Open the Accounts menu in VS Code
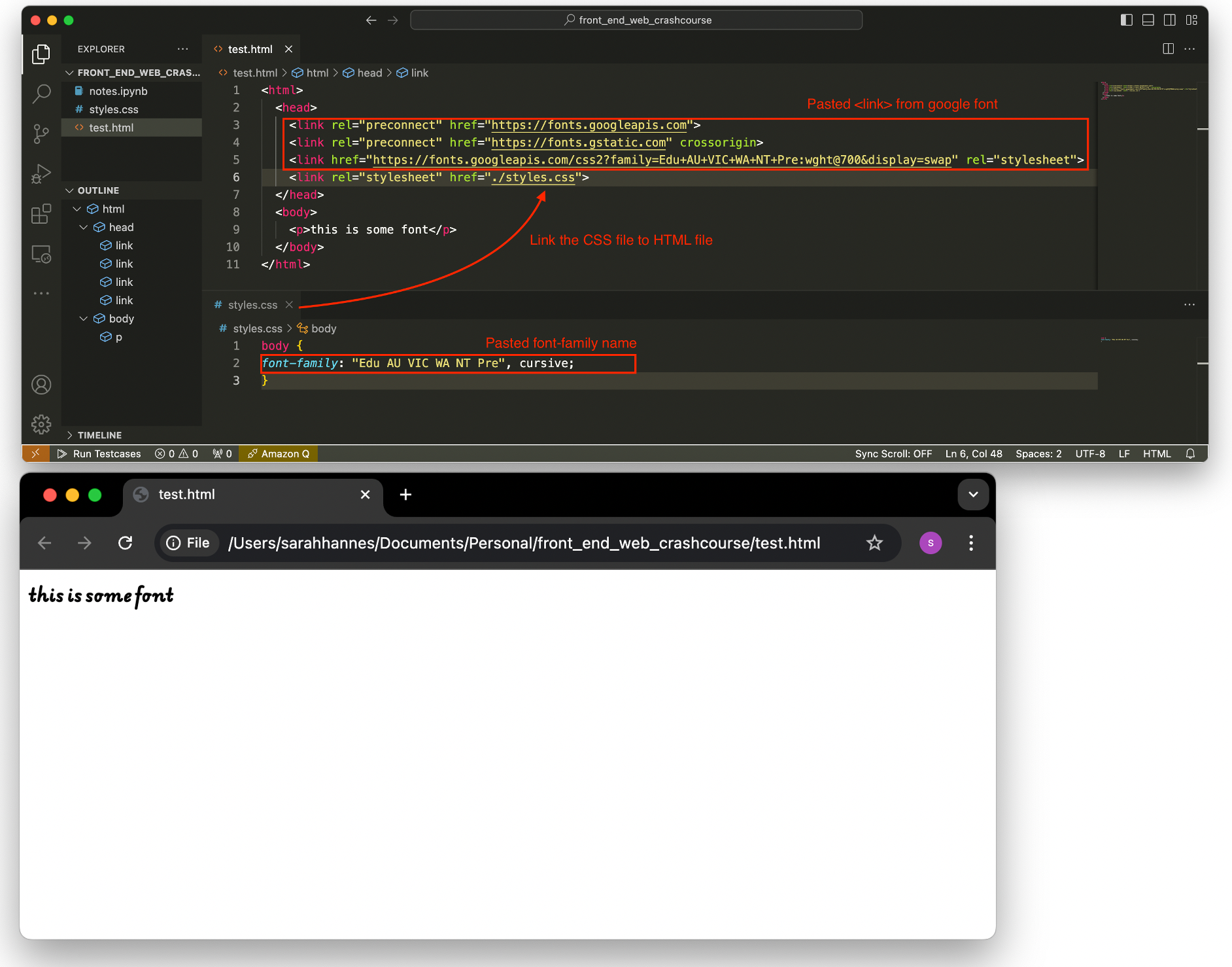This screenshot has width=1232, height=967. [x=41, y=385]
